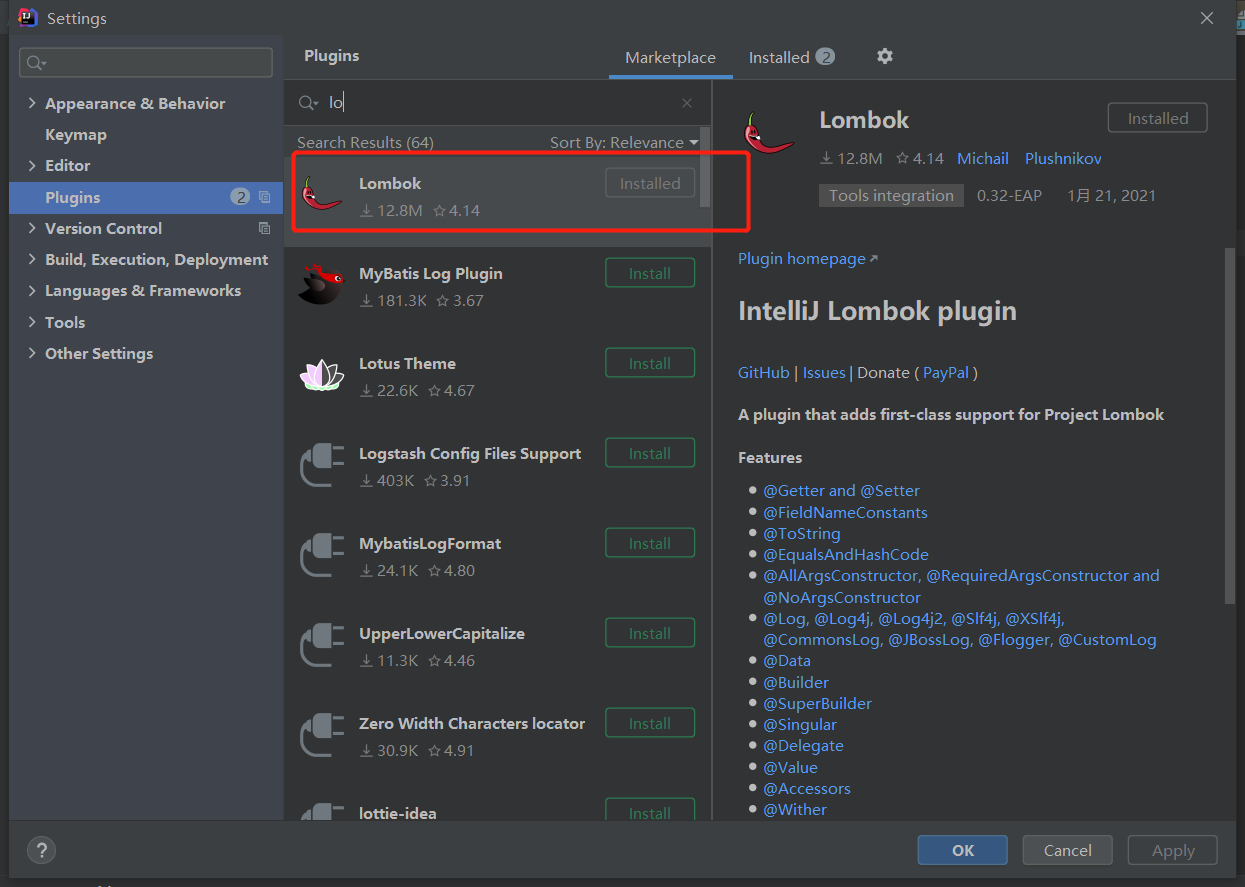This screenshot has width=1245, height=887.
Task: Click the Logstash Config Files Support plug icon
Action: point(322,466)
